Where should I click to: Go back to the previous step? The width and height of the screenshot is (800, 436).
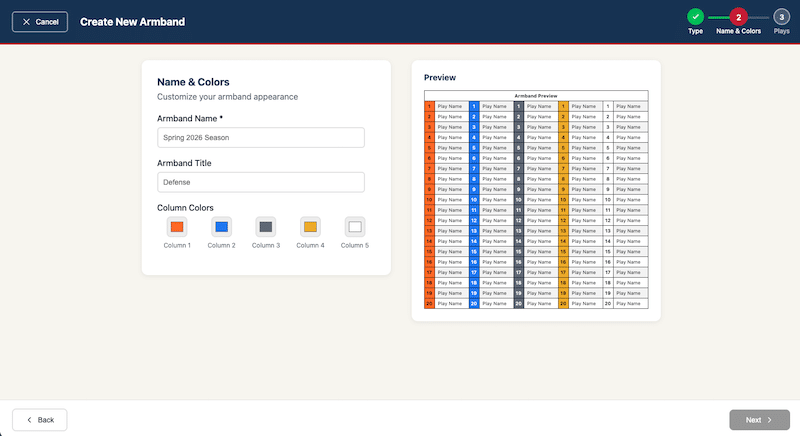[40, 420]
